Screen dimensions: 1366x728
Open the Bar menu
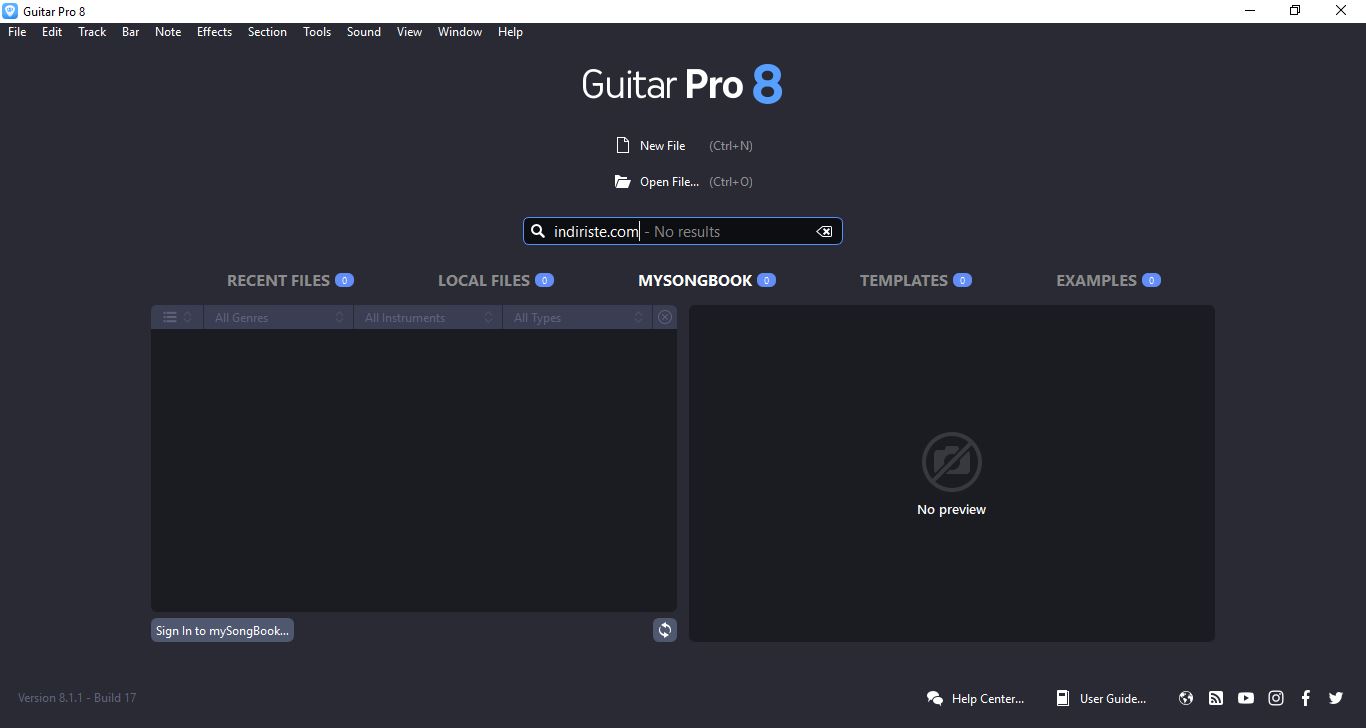(x=130, y=32)
